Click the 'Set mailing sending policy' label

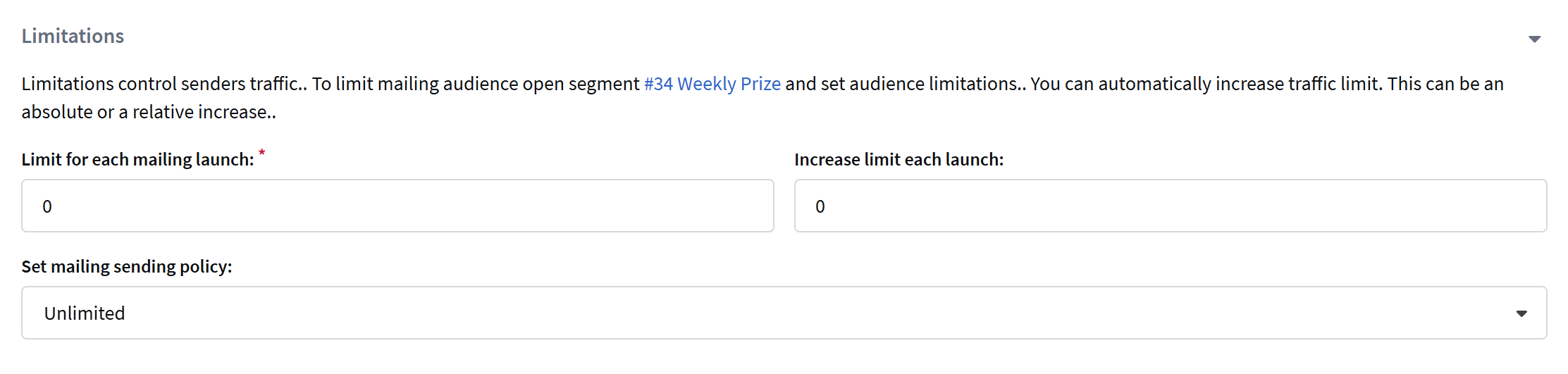coord(127,267)
